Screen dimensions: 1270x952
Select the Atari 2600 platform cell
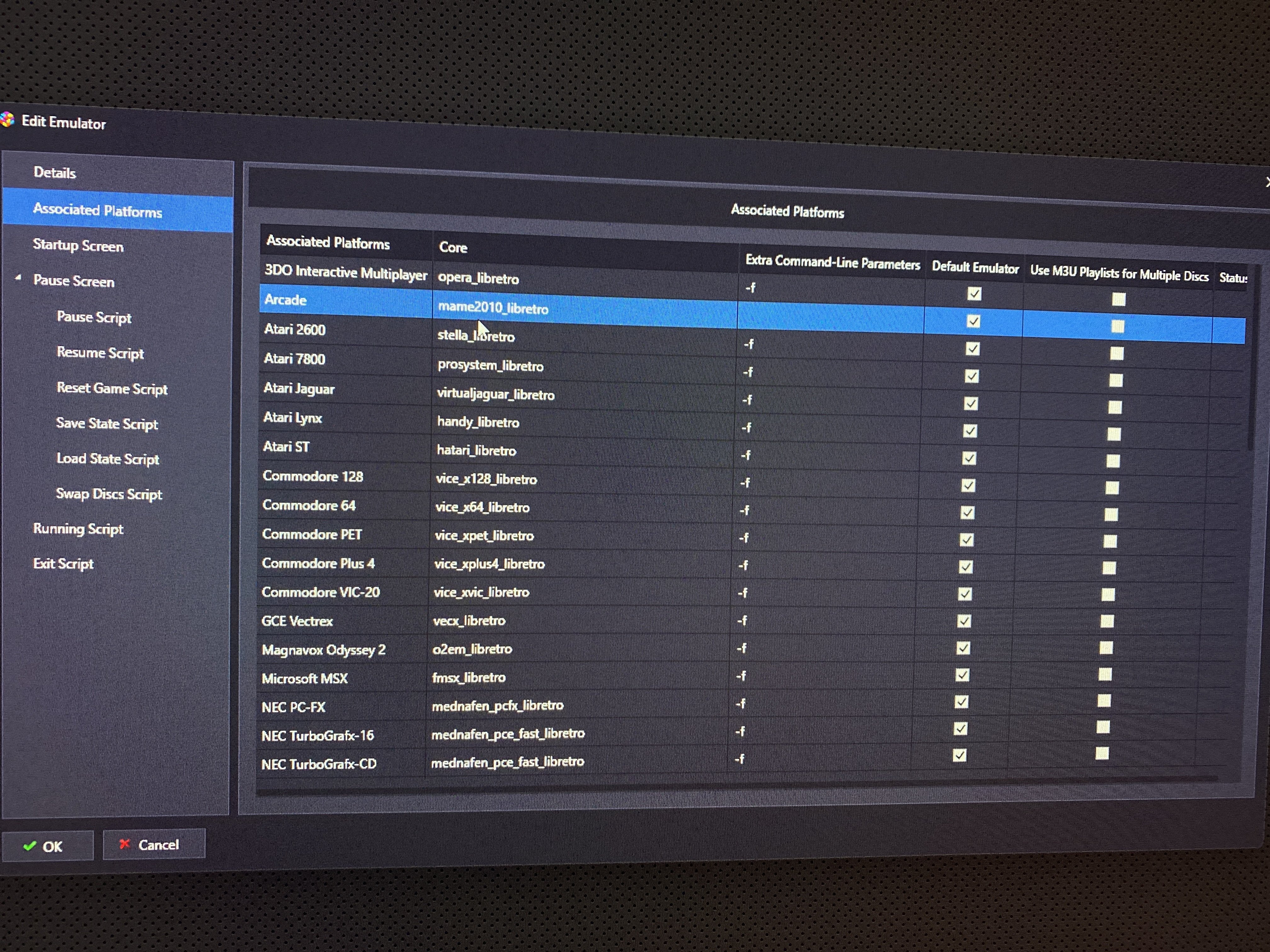346,330
